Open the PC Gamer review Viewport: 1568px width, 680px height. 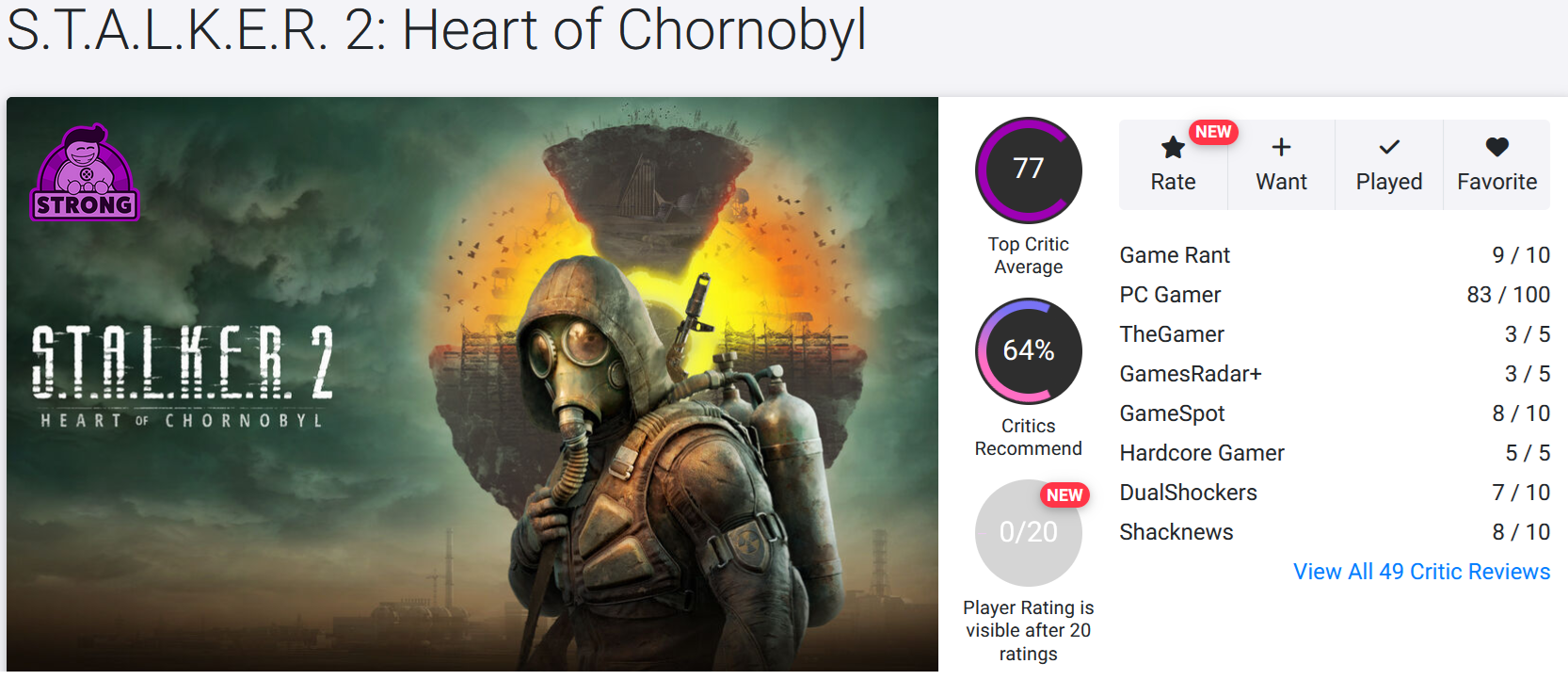(x=1335, y=295)
